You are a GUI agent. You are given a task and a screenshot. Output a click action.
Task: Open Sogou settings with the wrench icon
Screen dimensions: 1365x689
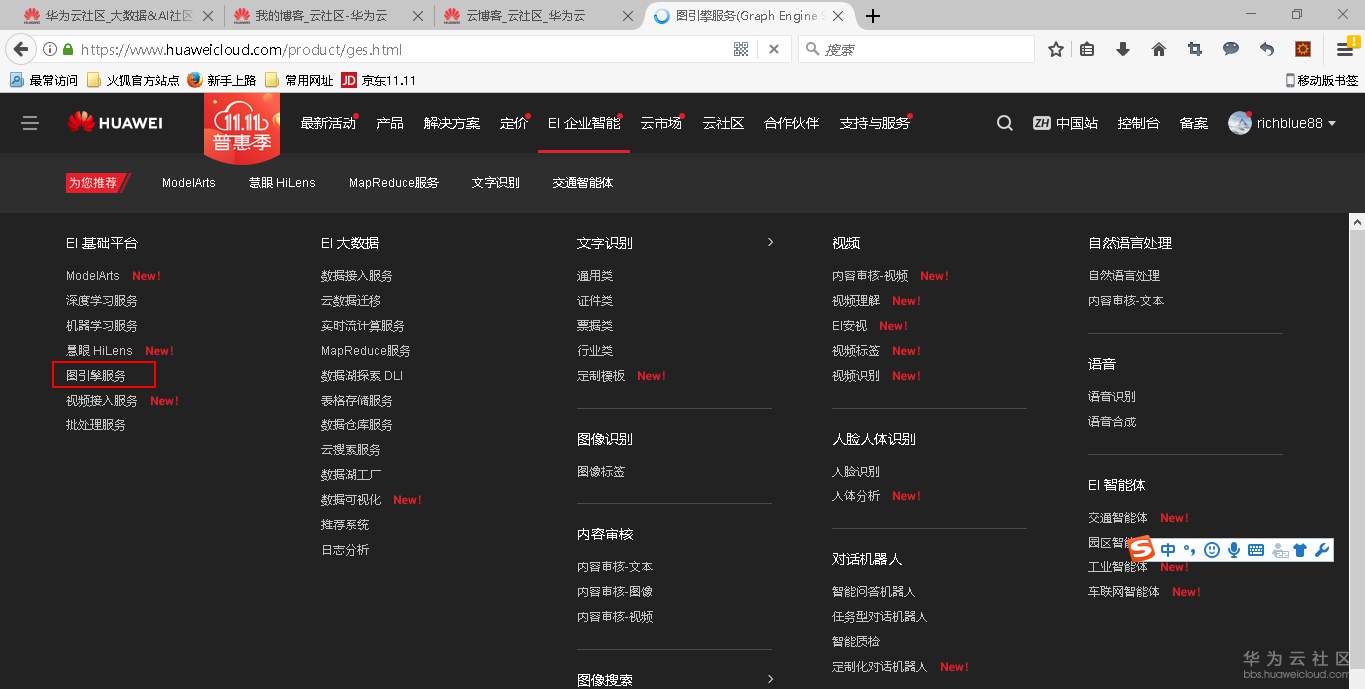click(x=1321, y=549)
